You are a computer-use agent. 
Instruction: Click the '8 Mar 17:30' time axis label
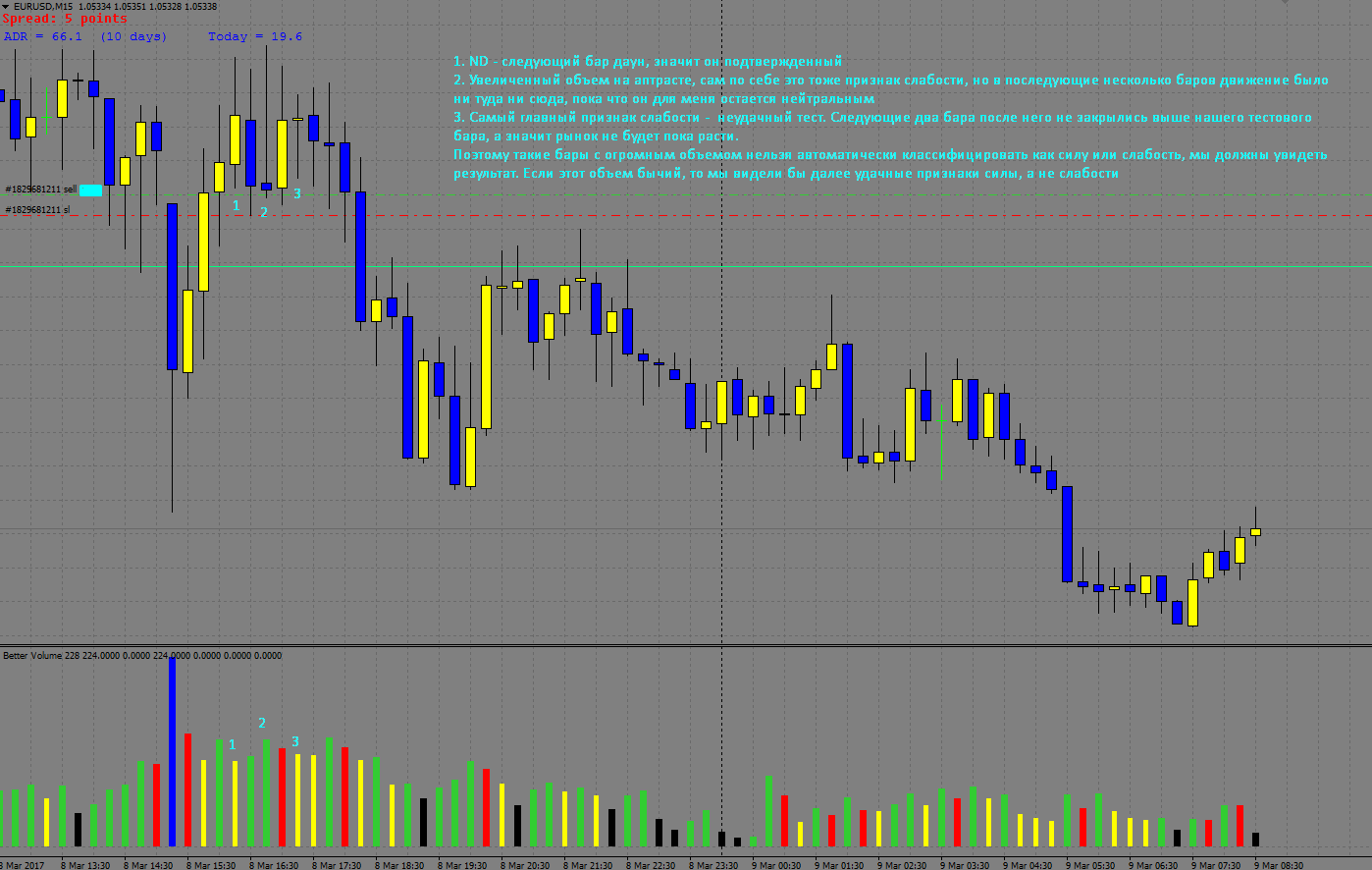coord(337,865)
